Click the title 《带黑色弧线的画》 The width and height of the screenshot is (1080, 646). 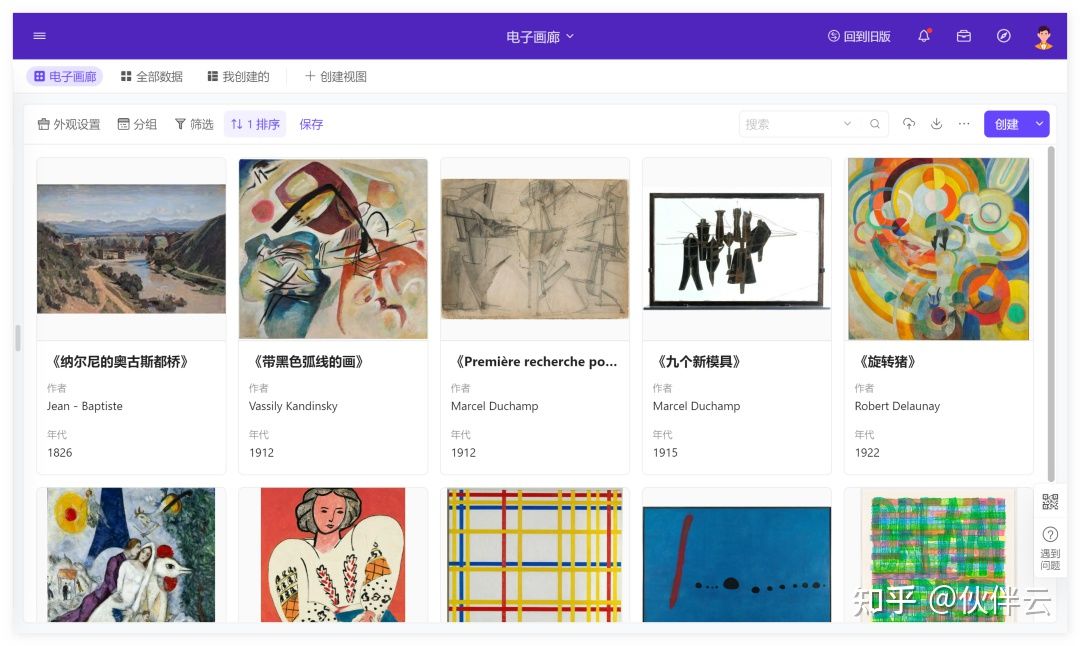[309, 362]
